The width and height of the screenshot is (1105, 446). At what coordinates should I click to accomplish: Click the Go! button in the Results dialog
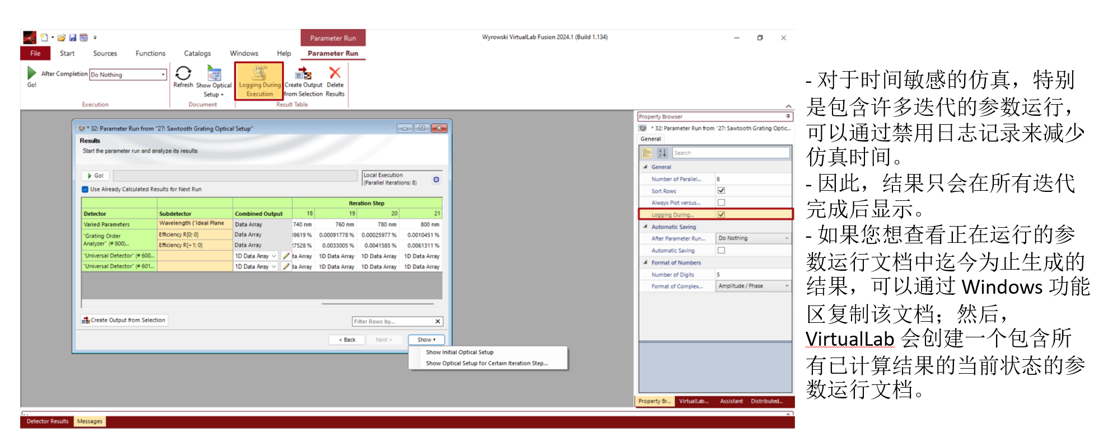[x=95, y=175]
